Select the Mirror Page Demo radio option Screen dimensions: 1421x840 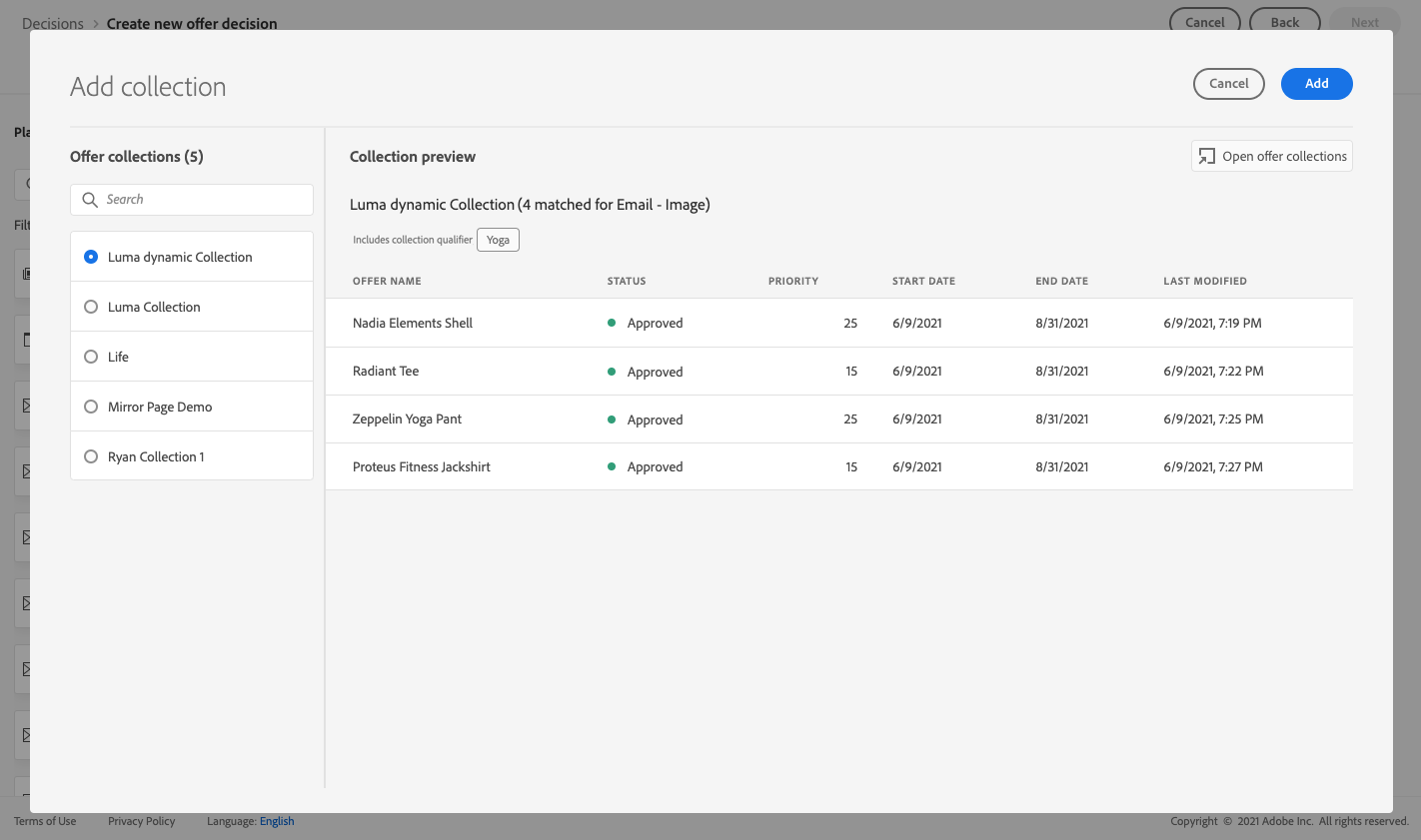coord(91,407)
